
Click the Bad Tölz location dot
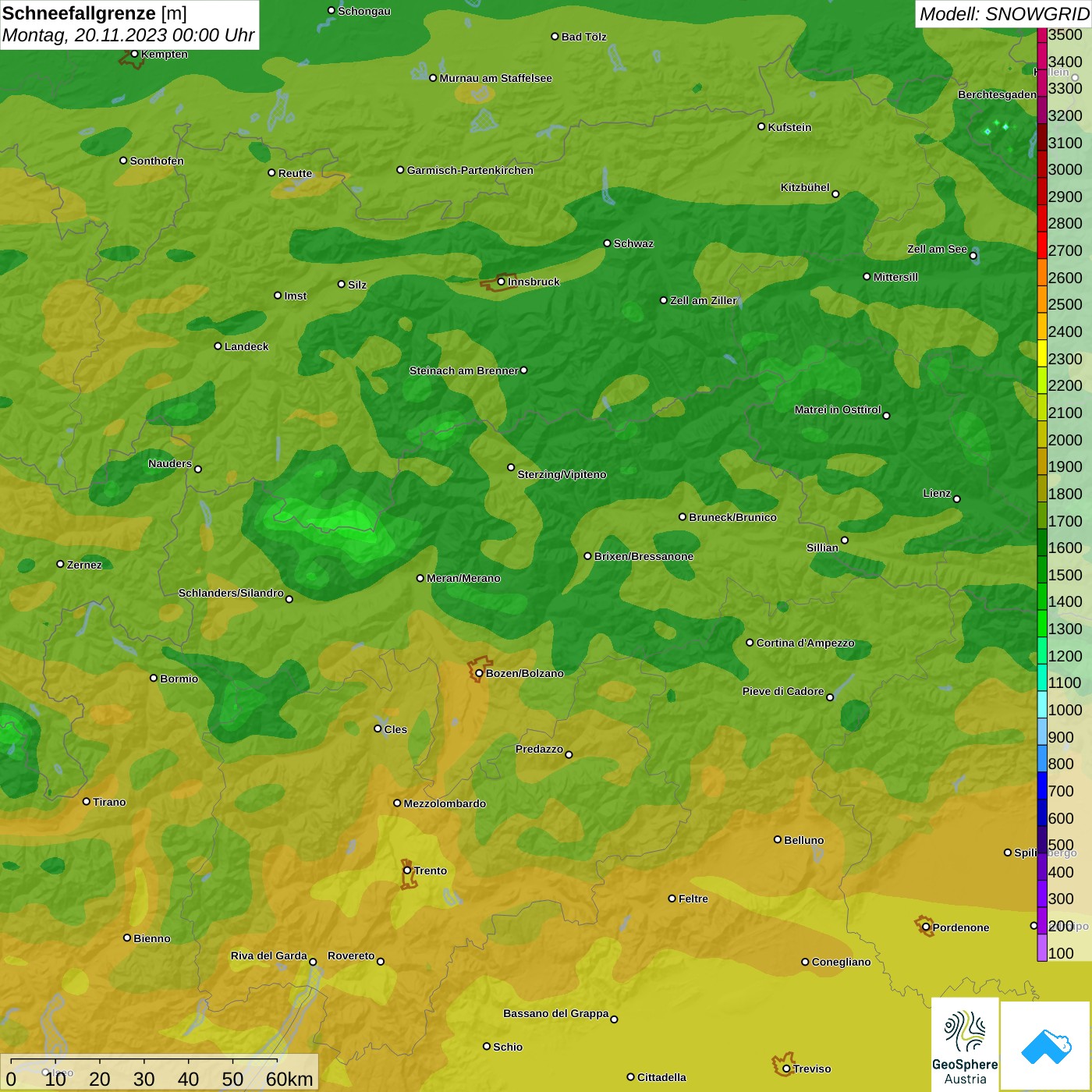tap(555, 37)
